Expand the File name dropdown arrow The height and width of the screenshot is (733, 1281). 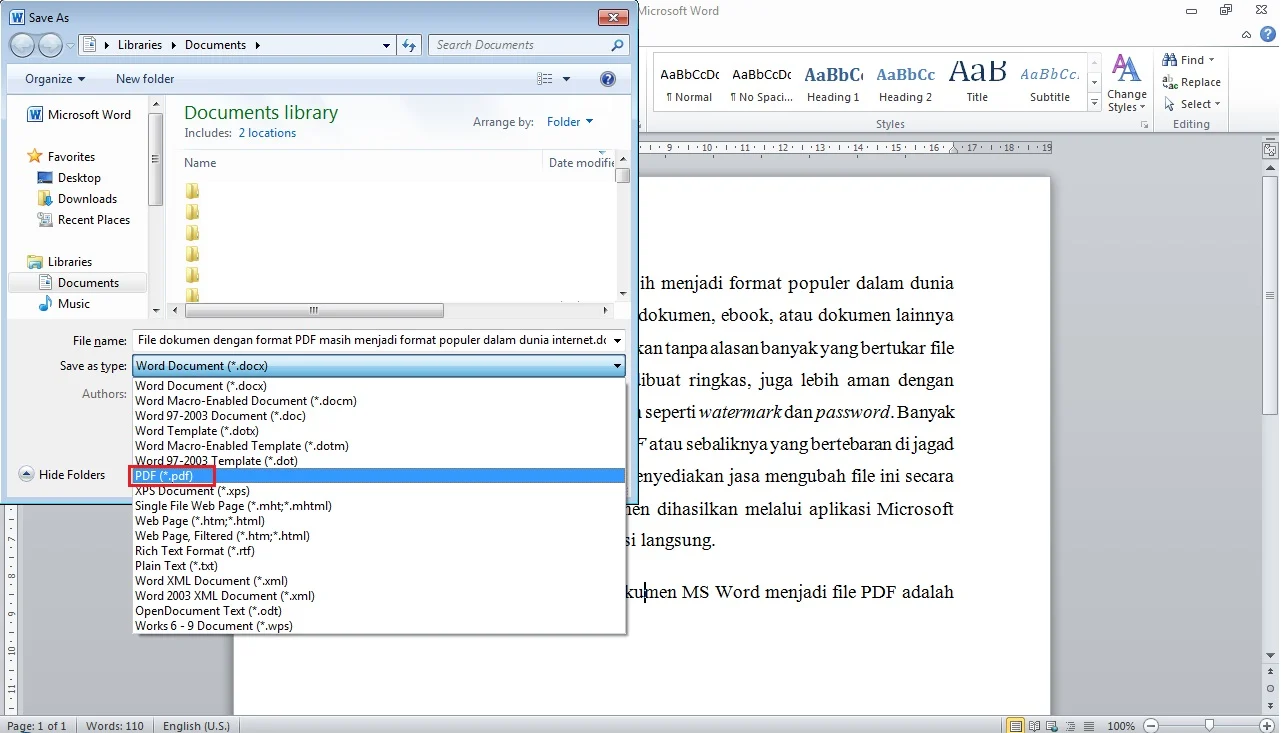[x=617, y=341]
